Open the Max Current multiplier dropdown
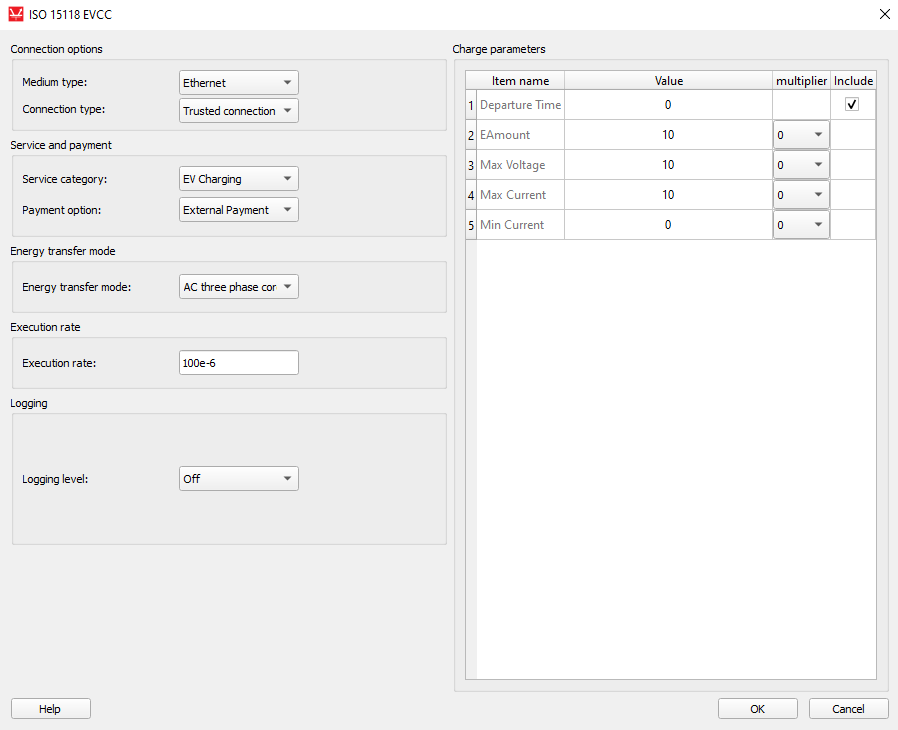 [801, 195]
